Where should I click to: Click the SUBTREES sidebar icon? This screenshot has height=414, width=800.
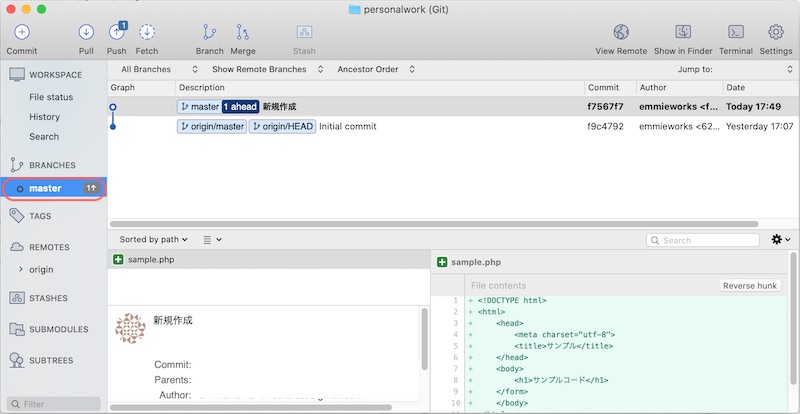coord(17,360)
